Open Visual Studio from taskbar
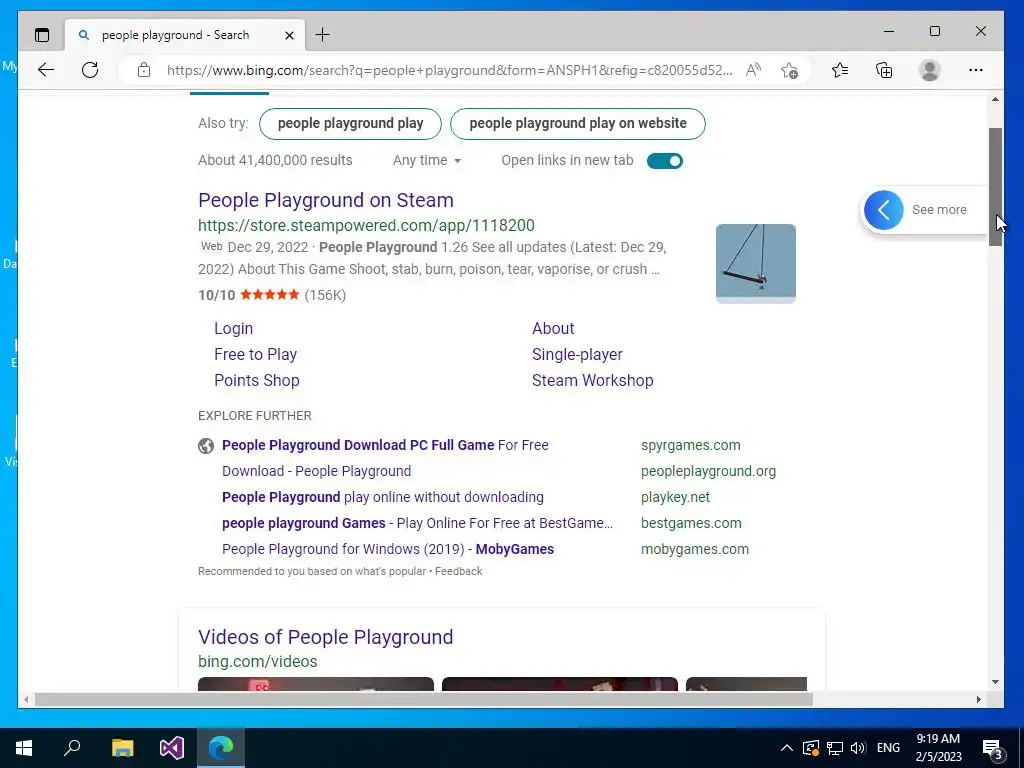 coord(172,748)
